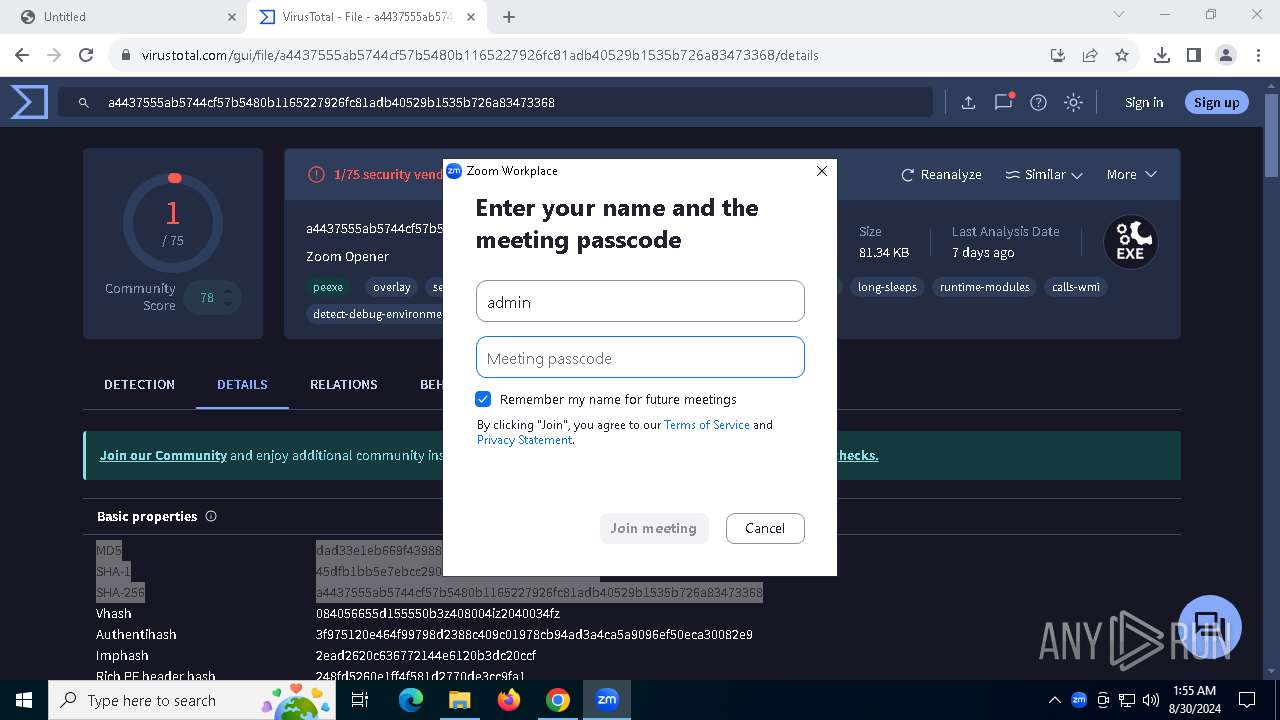1280x720 pixels.
Task: Click the address bar URL
Action: click(480, 55)
